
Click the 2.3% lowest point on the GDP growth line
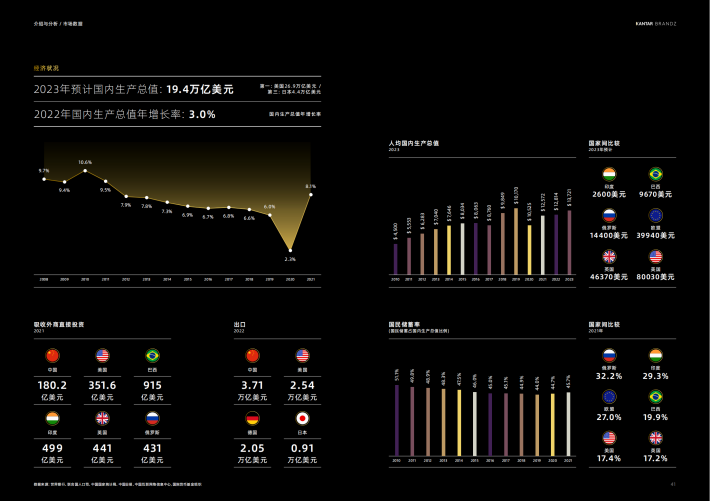click(290, 250)
